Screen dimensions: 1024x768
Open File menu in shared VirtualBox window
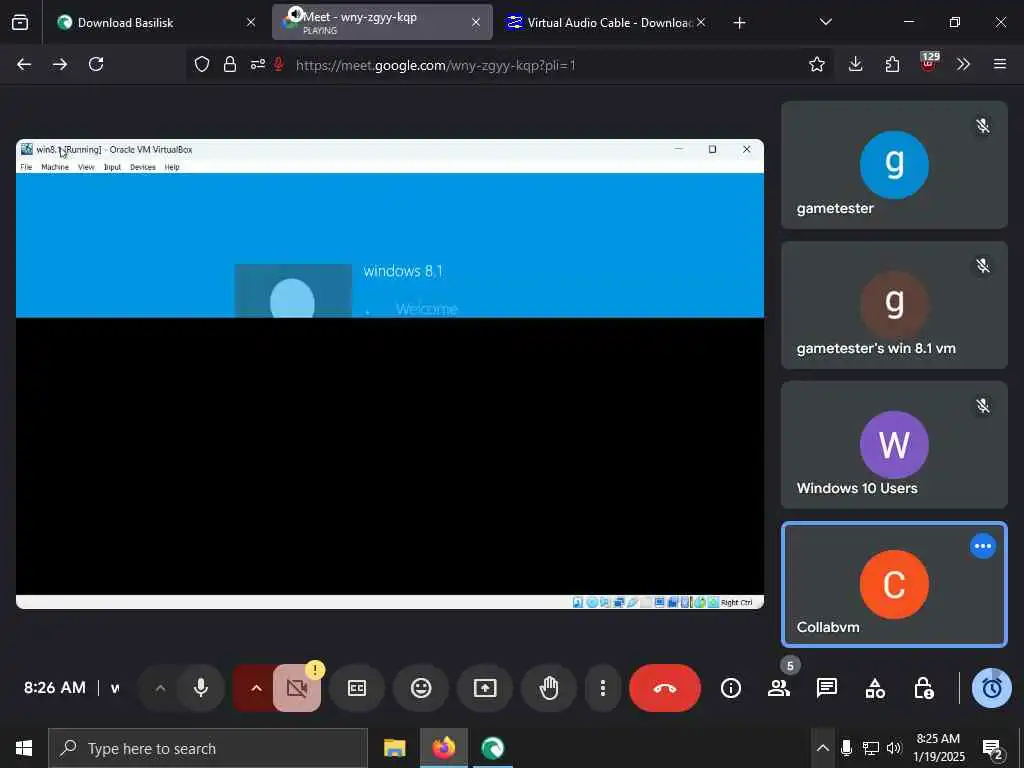(x=26, y=167)
